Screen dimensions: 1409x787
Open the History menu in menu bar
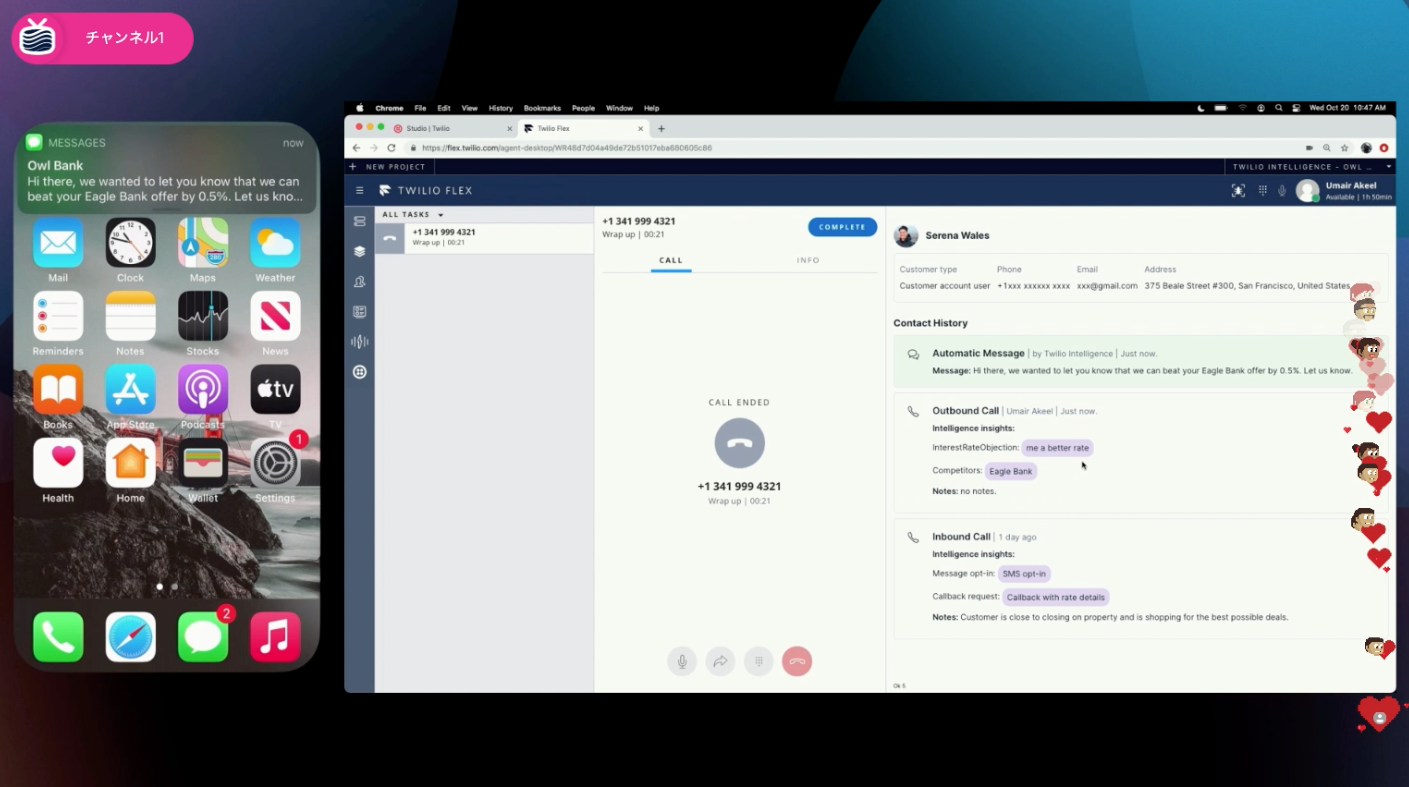coord(501,108)
